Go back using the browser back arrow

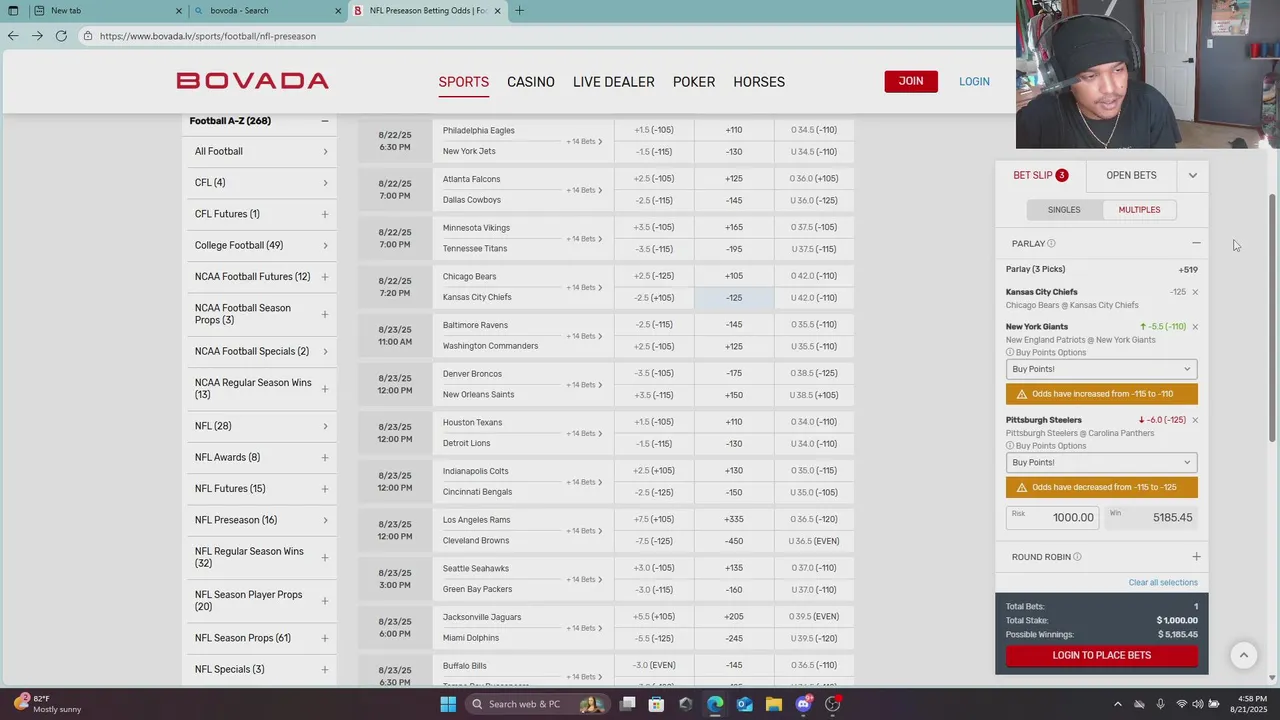click(x=13, y=36)
